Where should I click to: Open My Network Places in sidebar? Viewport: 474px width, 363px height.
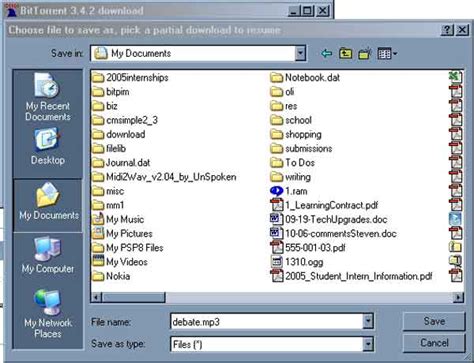[47, 314]
